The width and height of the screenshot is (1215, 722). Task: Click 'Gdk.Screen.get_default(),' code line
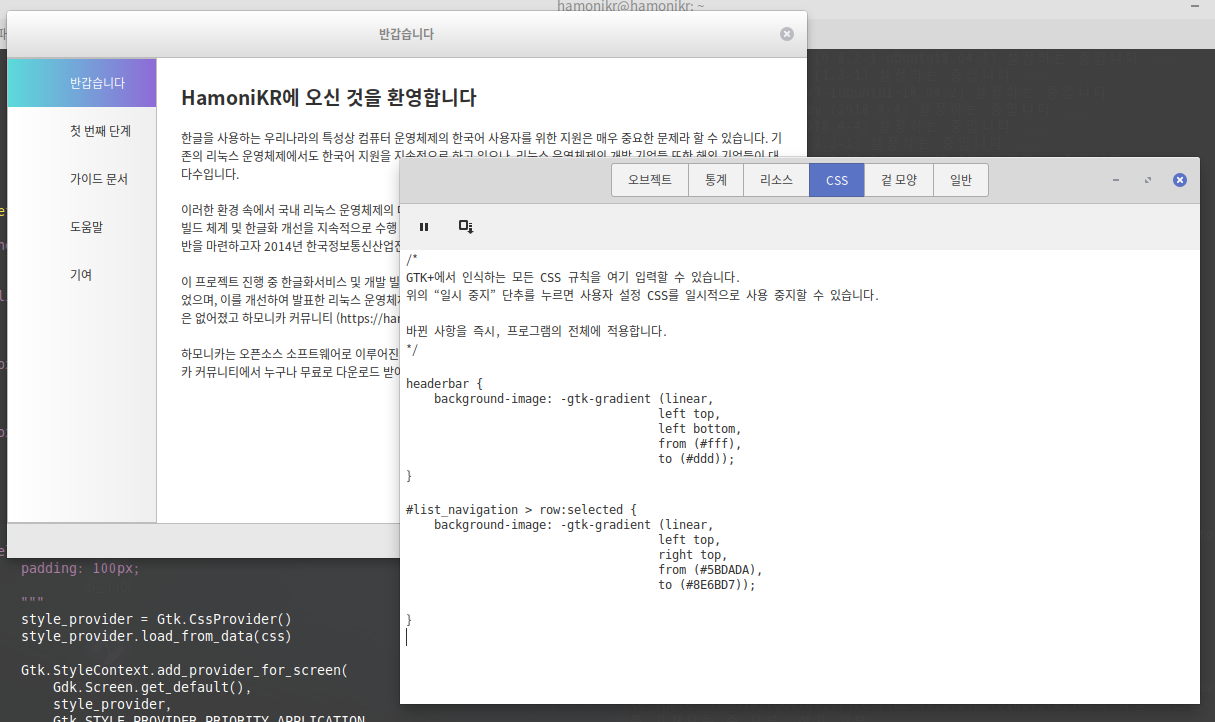tap(152, 687)
